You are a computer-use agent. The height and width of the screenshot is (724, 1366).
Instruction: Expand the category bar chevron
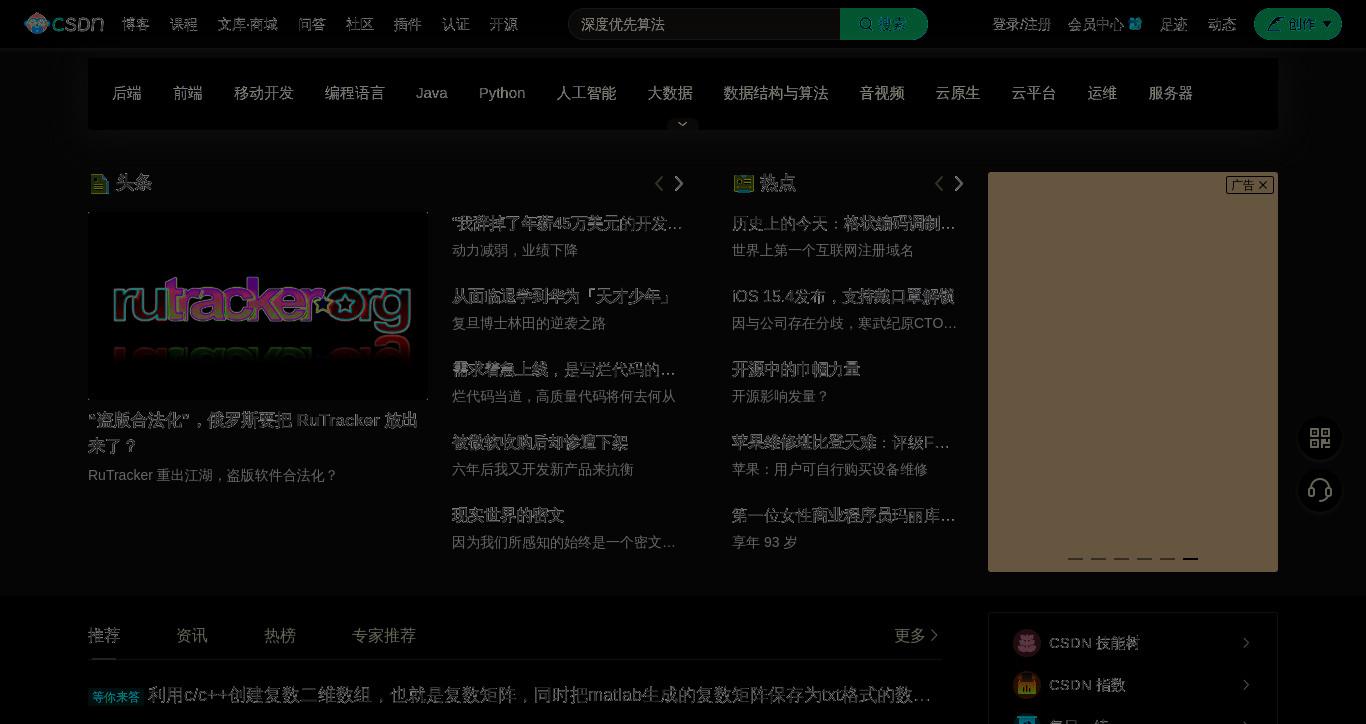[683, 124]
